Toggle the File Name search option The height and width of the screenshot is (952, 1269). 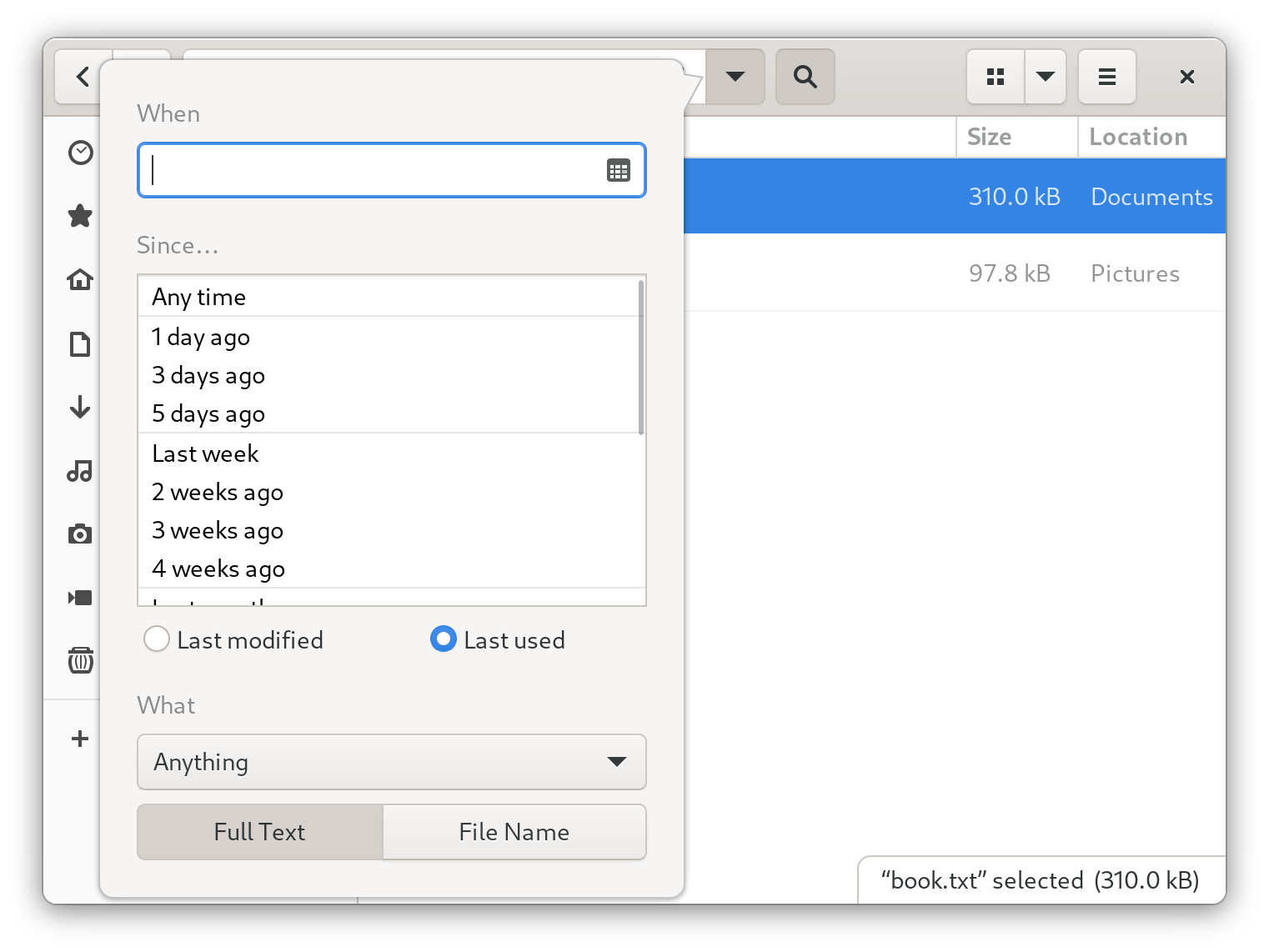[514, 832]
